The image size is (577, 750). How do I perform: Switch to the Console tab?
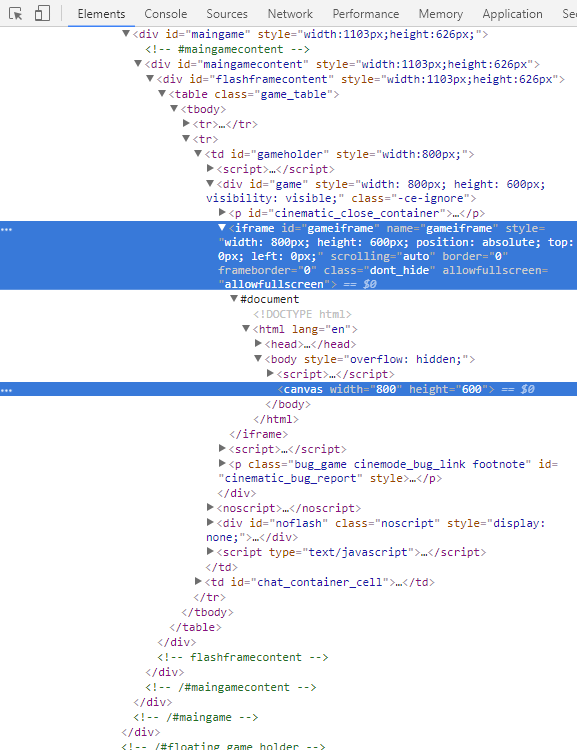[166, 14]
